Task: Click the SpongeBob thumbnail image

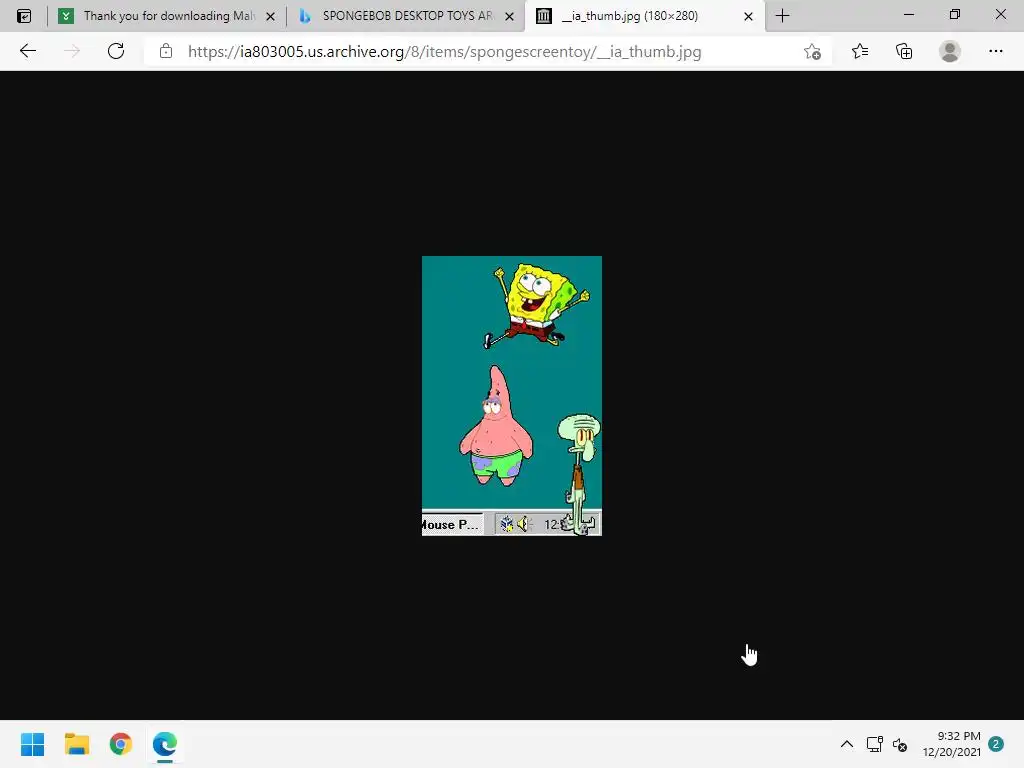Action: coord(511,395)
